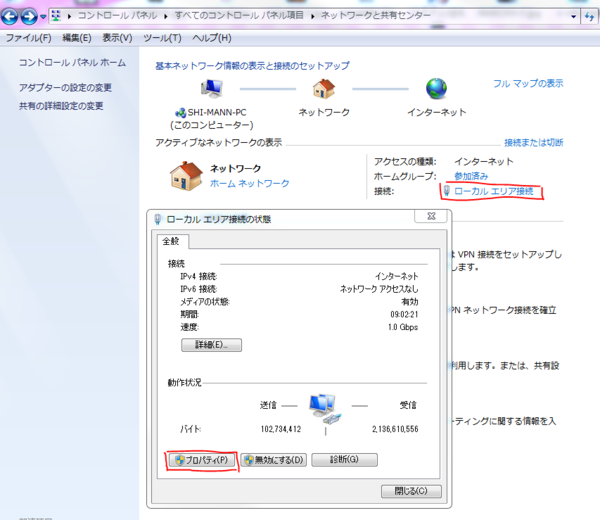Click the refresh button beside the address bar
Viewport: 600px width, 520px height.
click(x=589, y=16)
